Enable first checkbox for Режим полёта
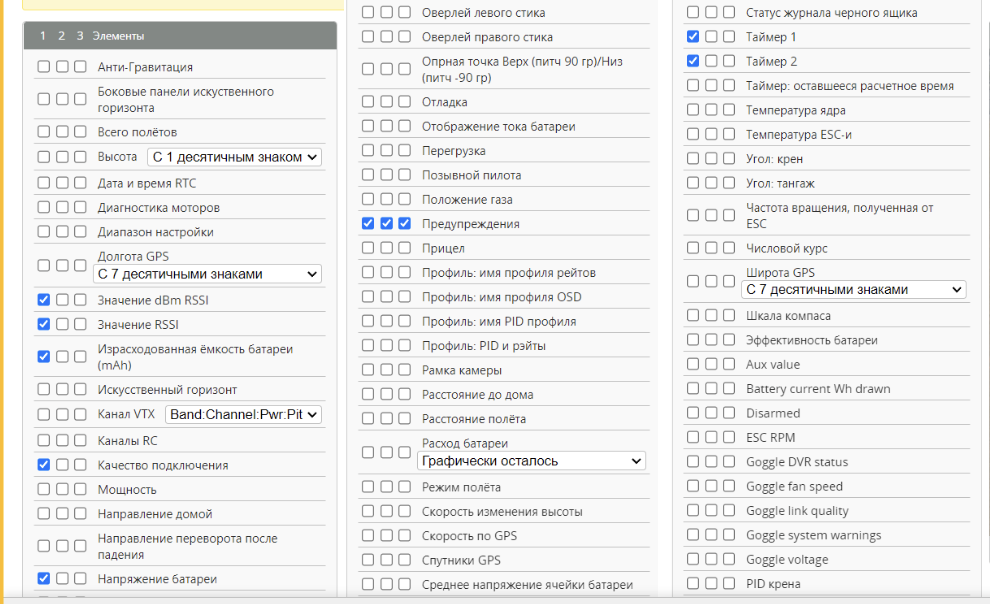 click(x=368, y=487)
